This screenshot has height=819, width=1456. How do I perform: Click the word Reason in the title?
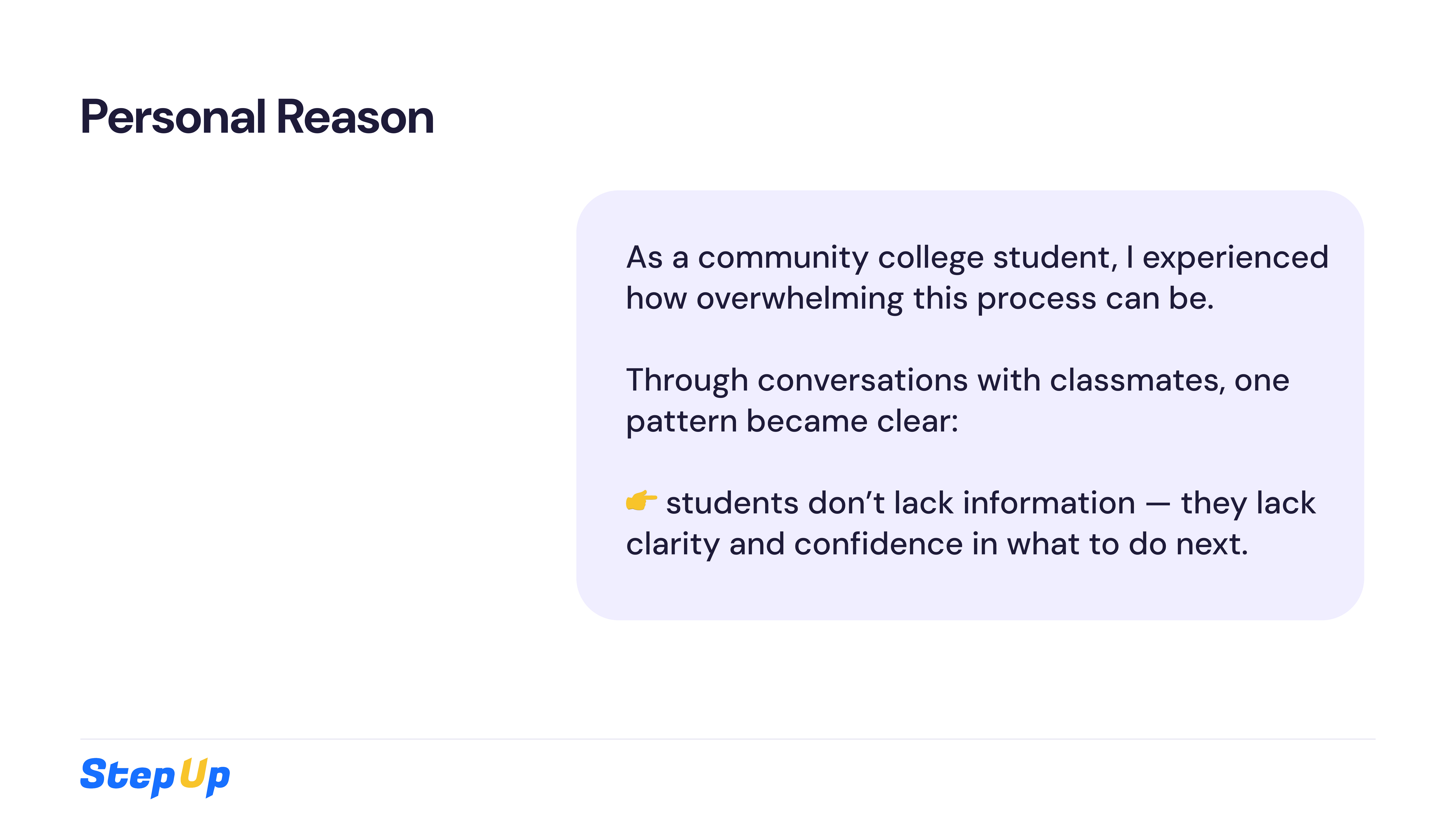(355, 117)
